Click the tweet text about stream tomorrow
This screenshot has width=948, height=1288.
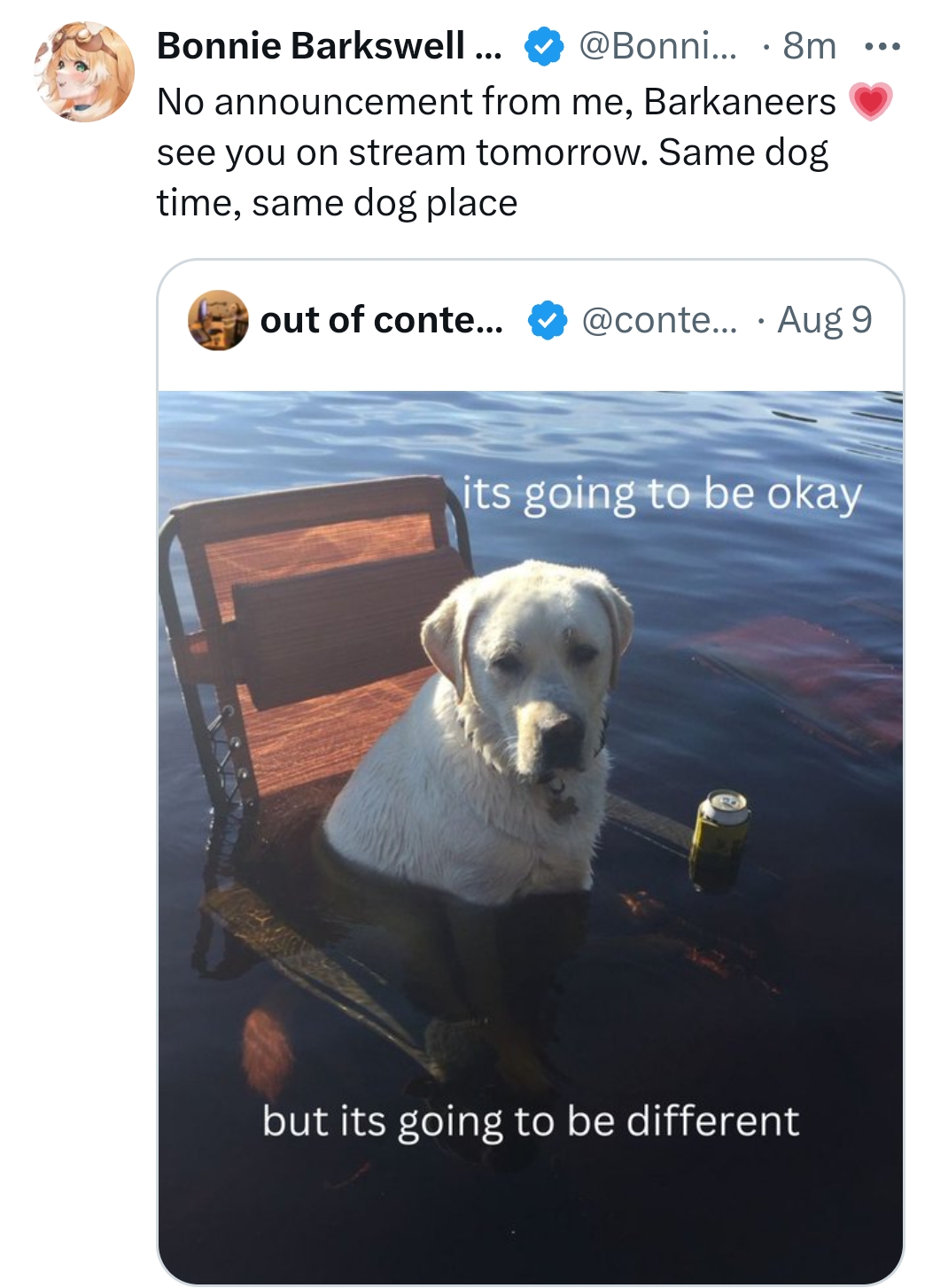click(492, 152)
